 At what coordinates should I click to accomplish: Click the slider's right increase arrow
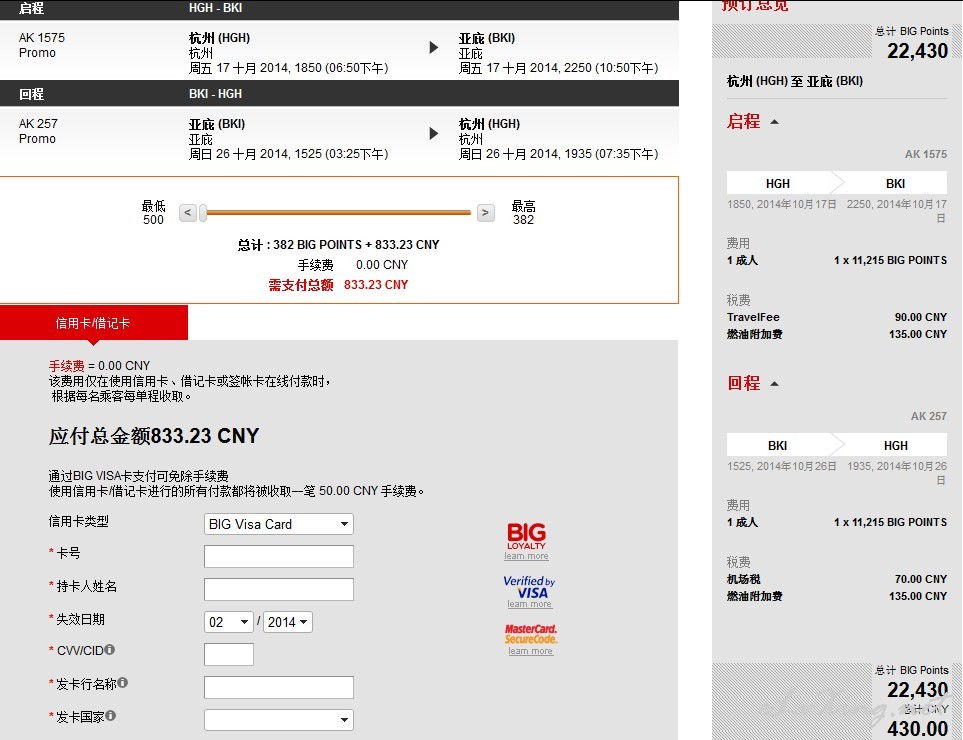(485, 212)
